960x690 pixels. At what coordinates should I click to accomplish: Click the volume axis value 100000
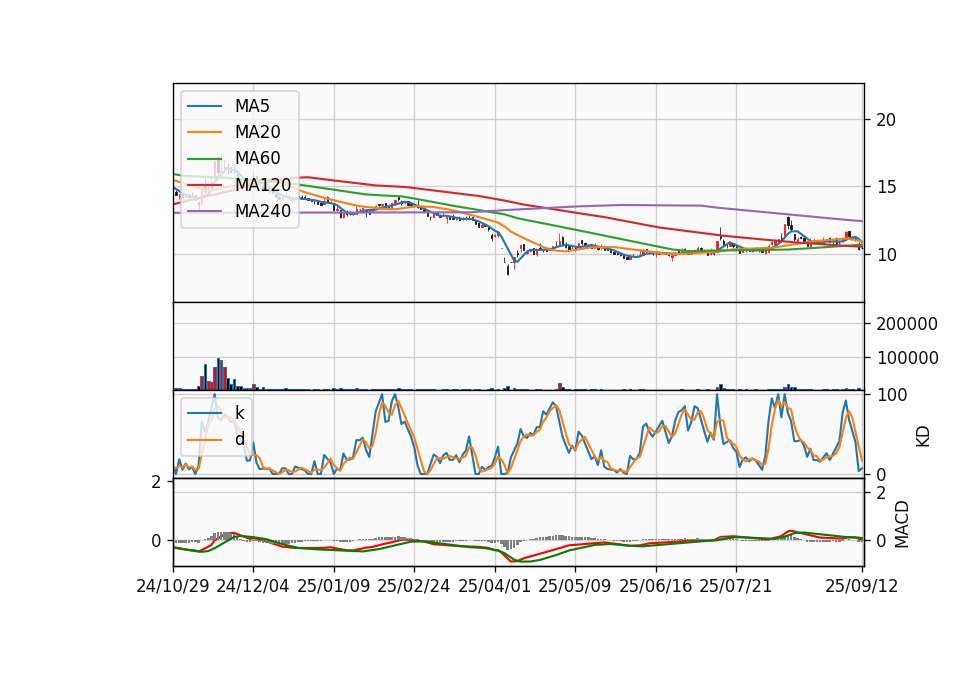(x=907, y=358)
